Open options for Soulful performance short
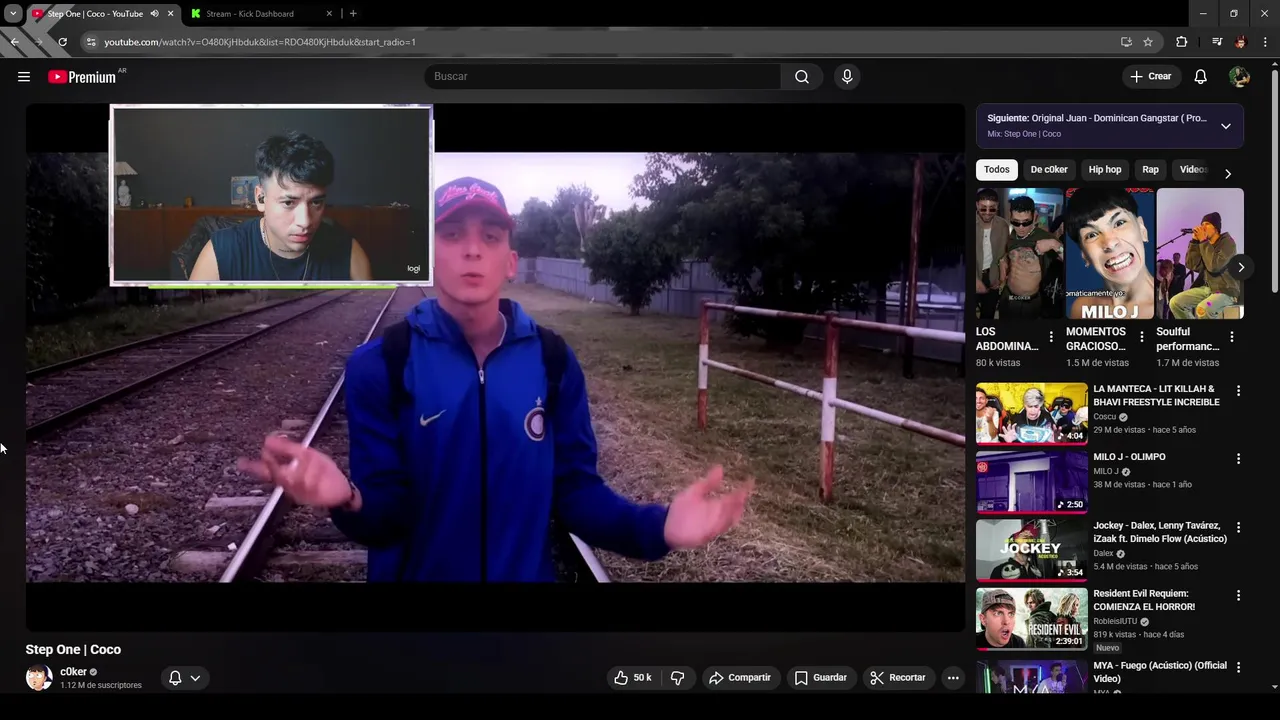 tap(1232, 337)
